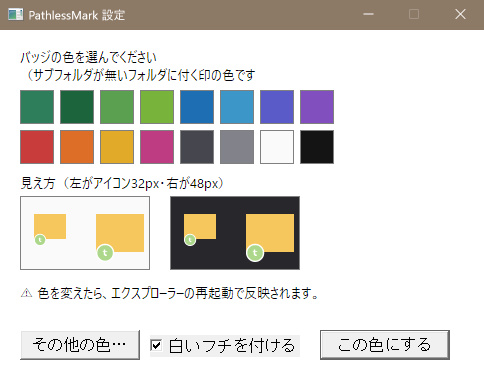Click the warning triangle icon
The image size is (484, 381).
26,293
